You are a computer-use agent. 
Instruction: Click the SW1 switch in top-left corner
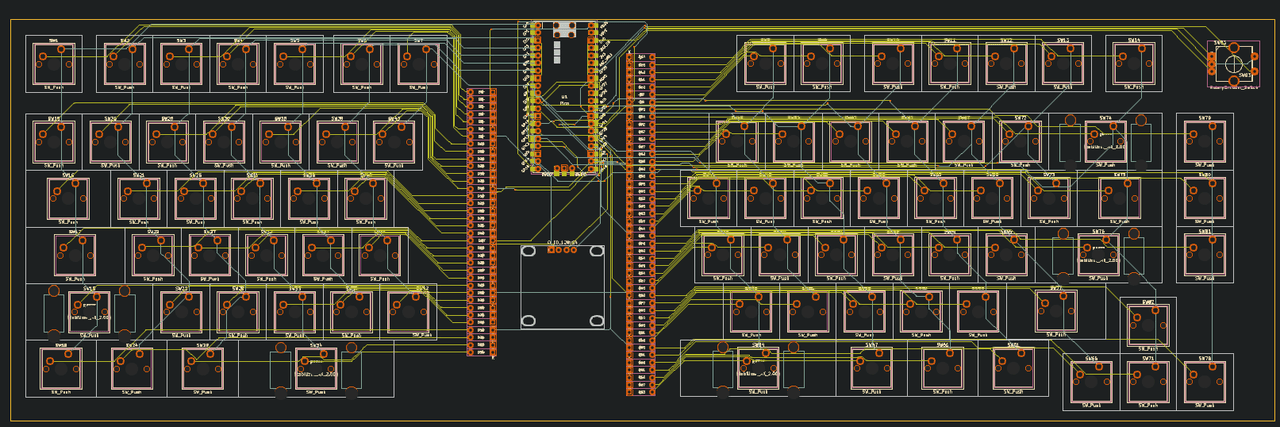click(53, 65)
